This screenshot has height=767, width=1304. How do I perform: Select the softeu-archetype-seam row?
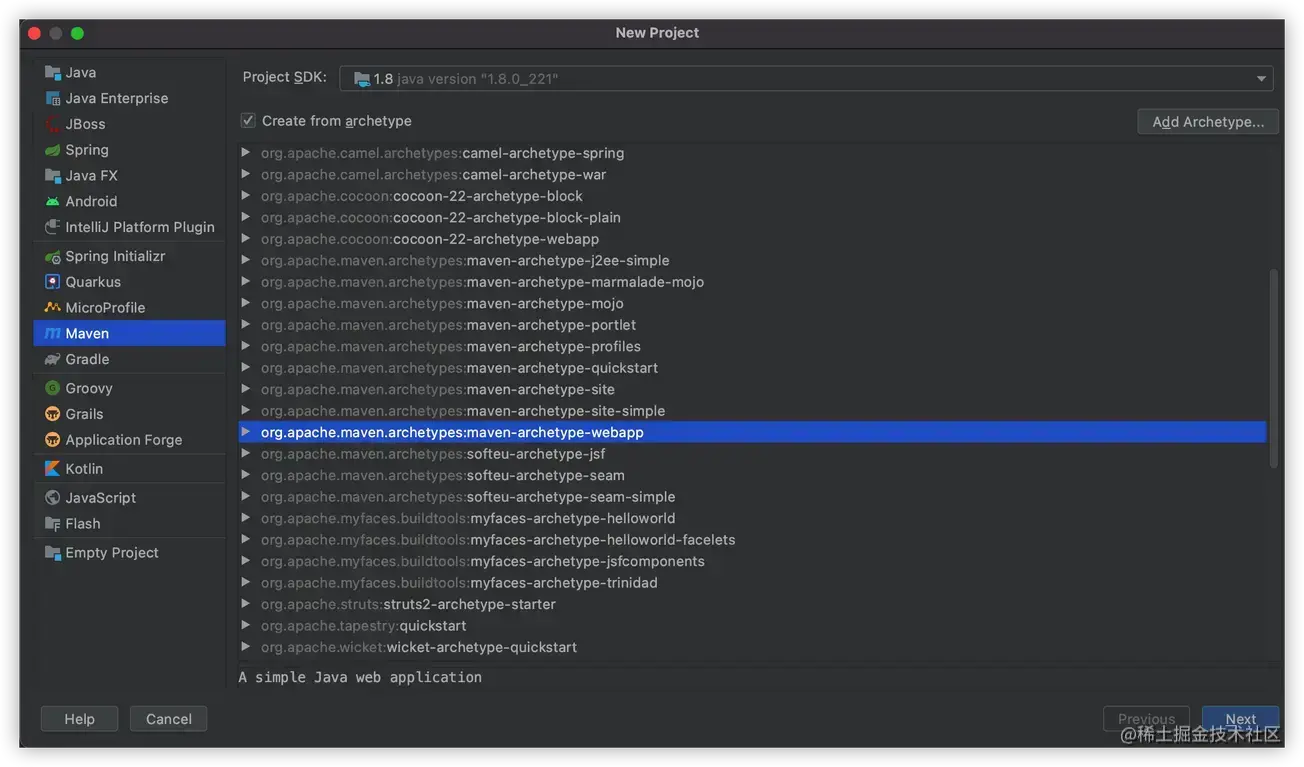(x=752, y=476)
